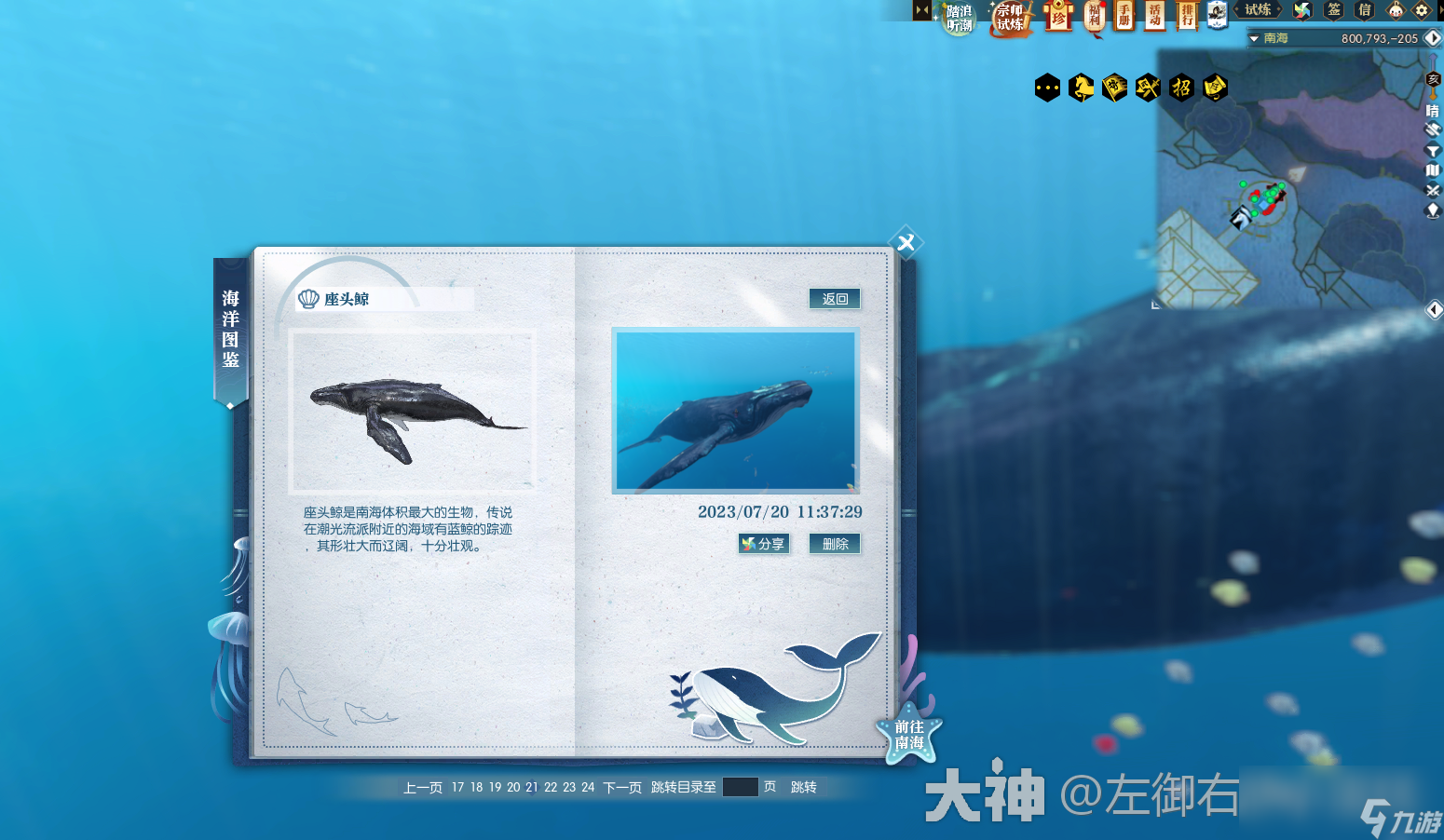The height and width of the screenshot is (840, 1444).
Task: Open the 珍 treasure shop icon
Action: pyautogui.click(x=1058, y=16)
